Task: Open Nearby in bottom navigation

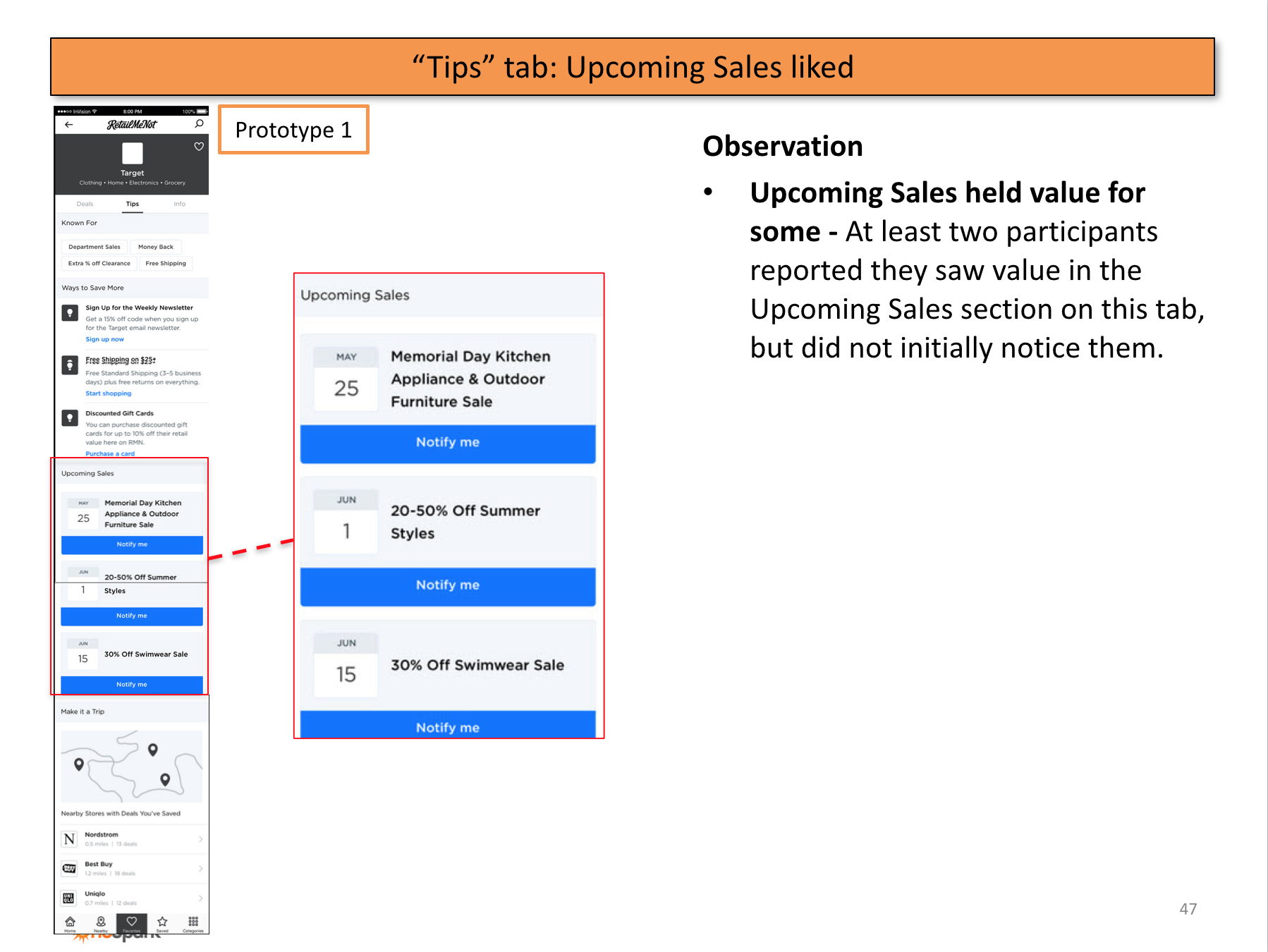Action: [101, 924]
